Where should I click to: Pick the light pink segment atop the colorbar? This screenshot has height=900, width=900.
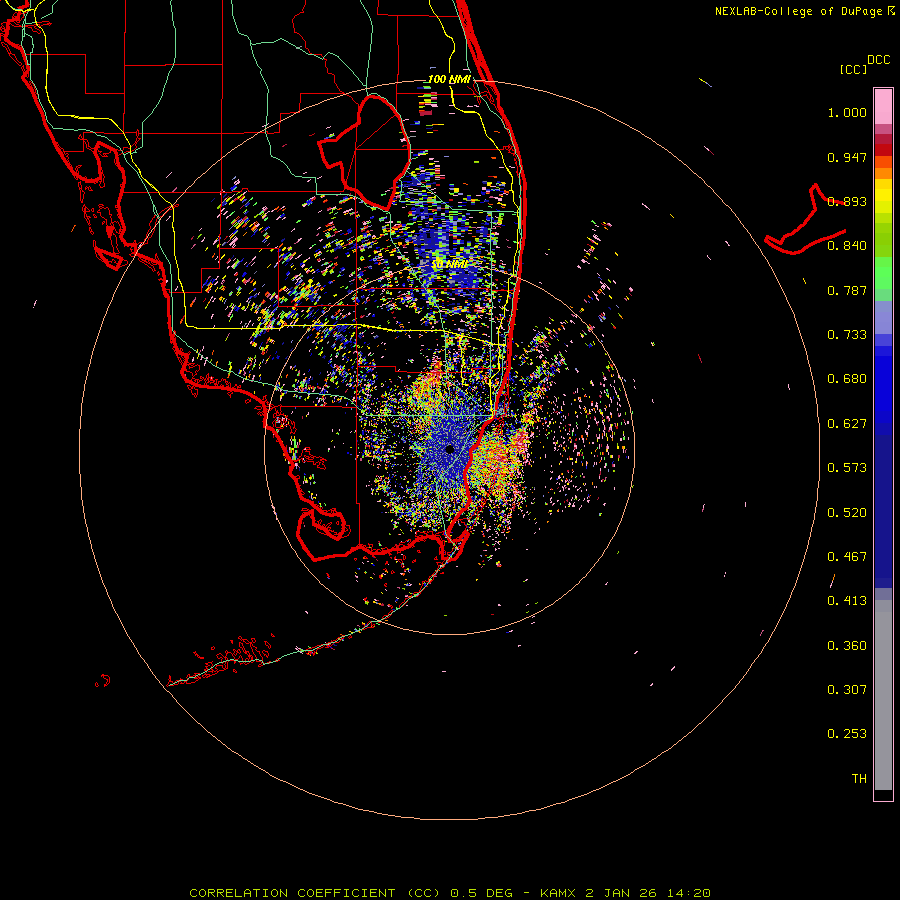[883, 107]
